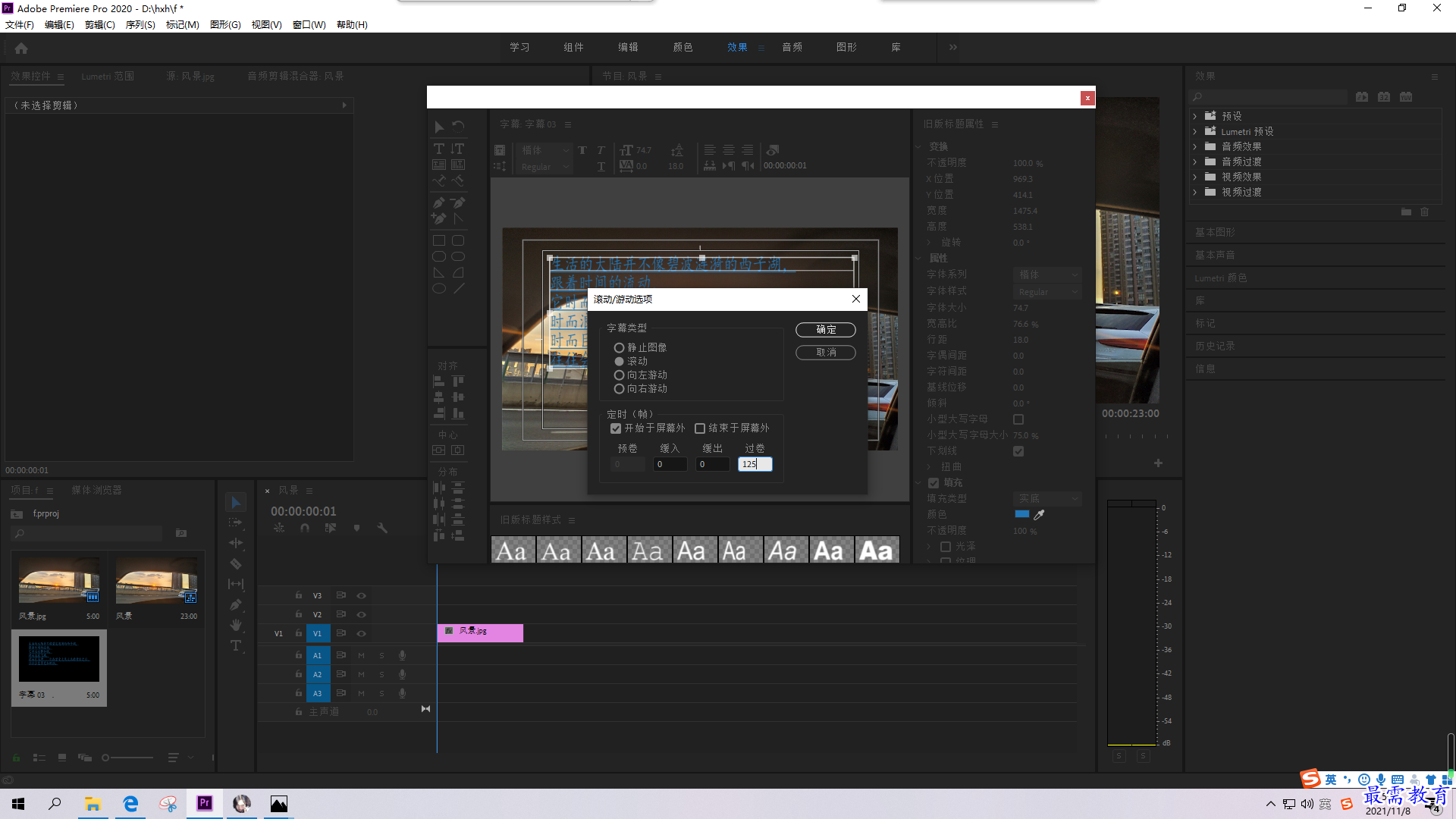The width and height of the screenshot is (1456, 819).
Task: Select the Pen tool in title designer
Action: click(439, 202)
